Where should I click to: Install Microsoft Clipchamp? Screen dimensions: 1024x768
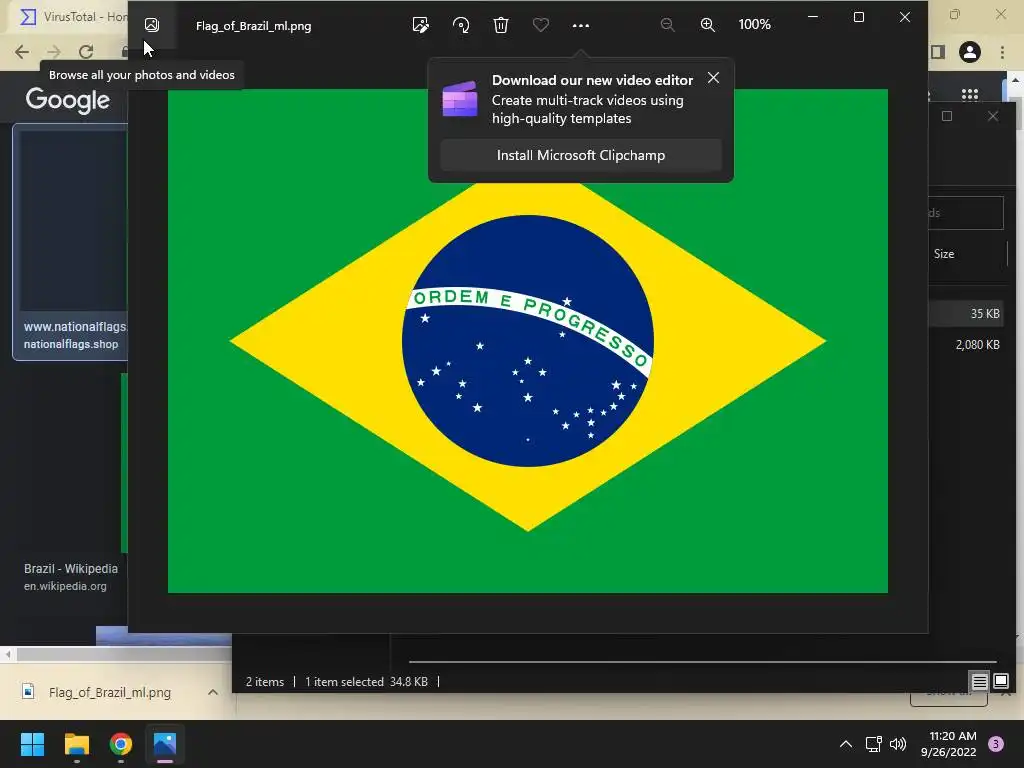pyautogui.click(x=581, y=155)
